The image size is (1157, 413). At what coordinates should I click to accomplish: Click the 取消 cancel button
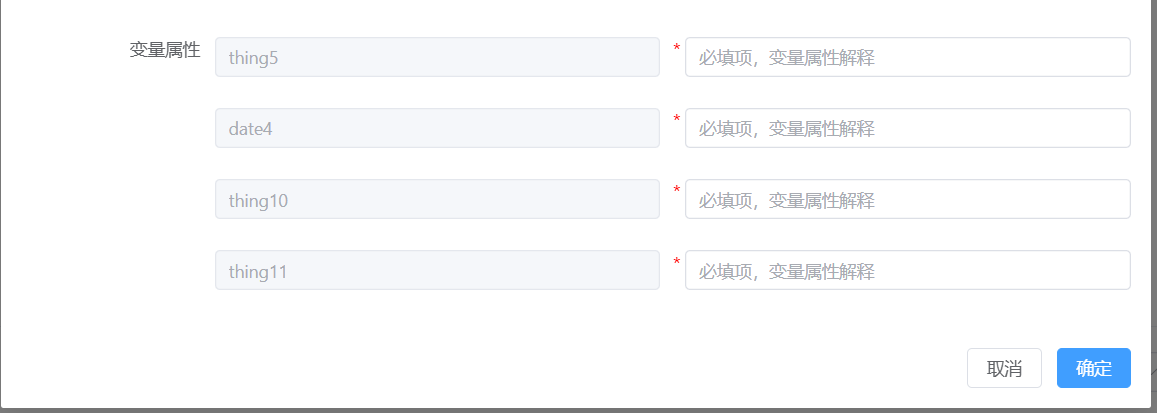click(x=1004, y=368)
